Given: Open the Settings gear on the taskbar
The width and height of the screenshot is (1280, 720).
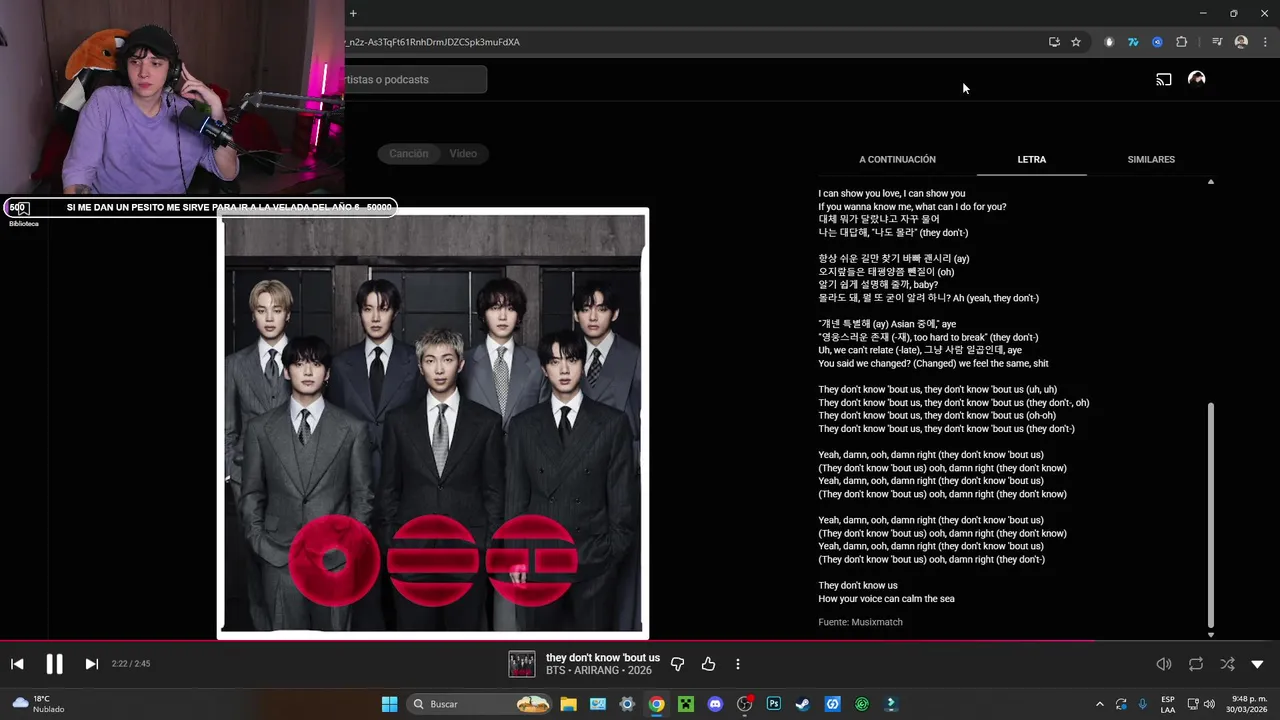Looking at the screenshot, I should [627, 704].
